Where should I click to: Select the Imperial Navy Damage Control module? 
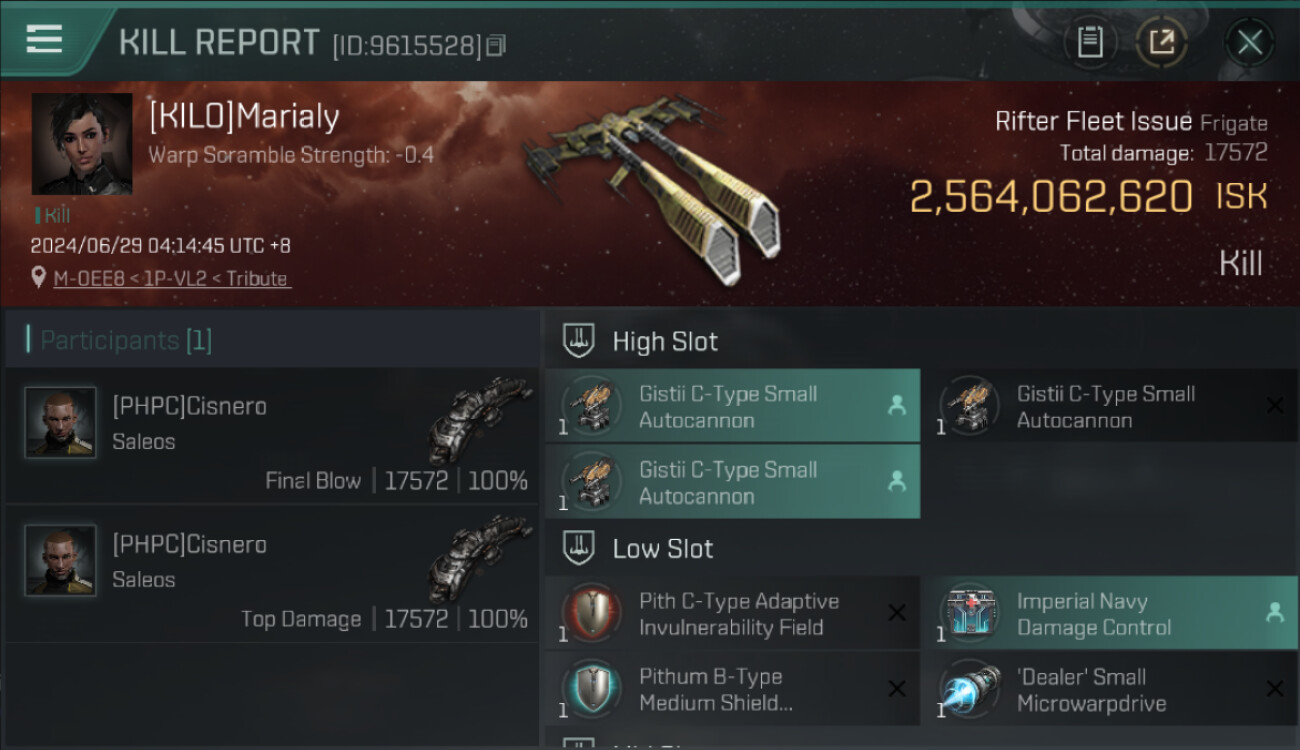click(1108, 614)
